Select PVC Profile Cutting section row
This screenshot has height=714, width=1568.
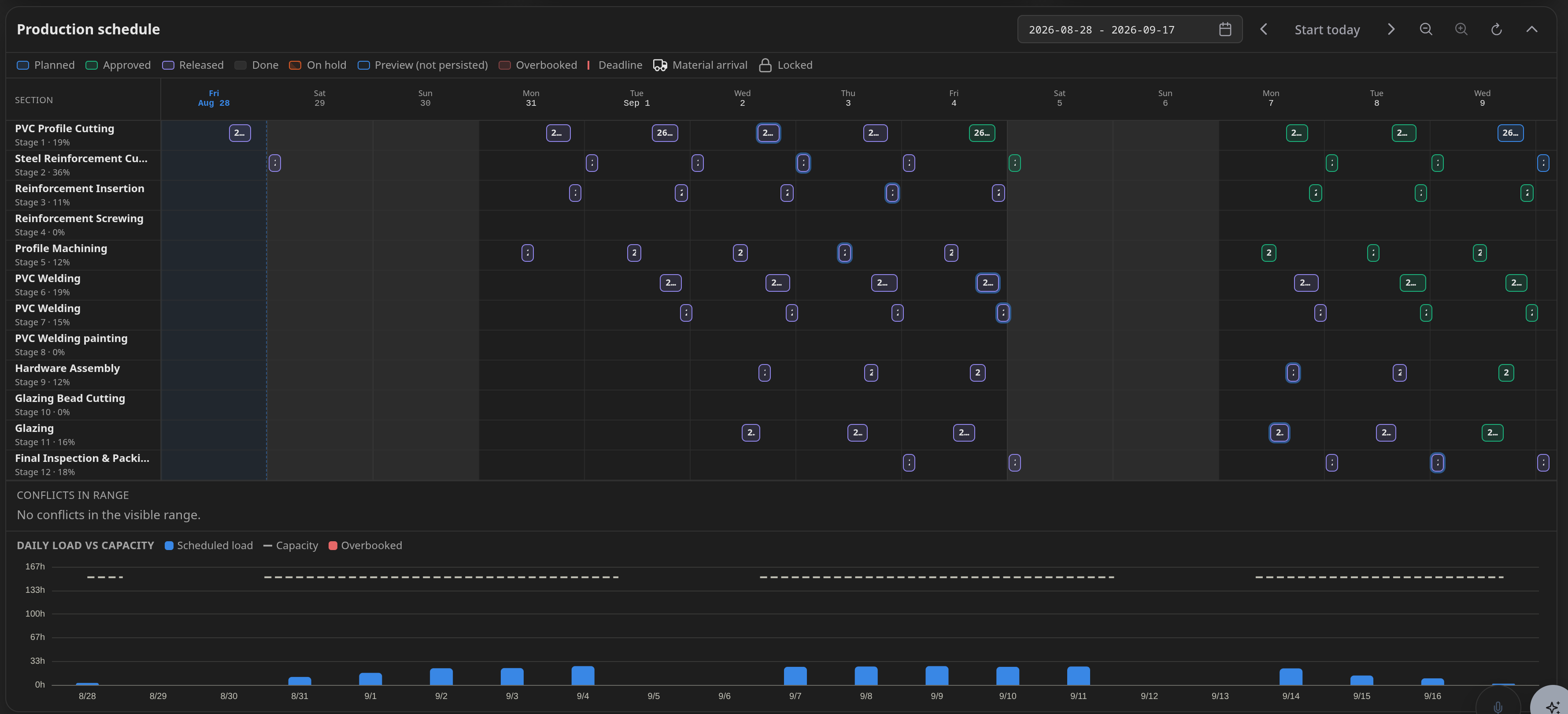pos(83,135)
